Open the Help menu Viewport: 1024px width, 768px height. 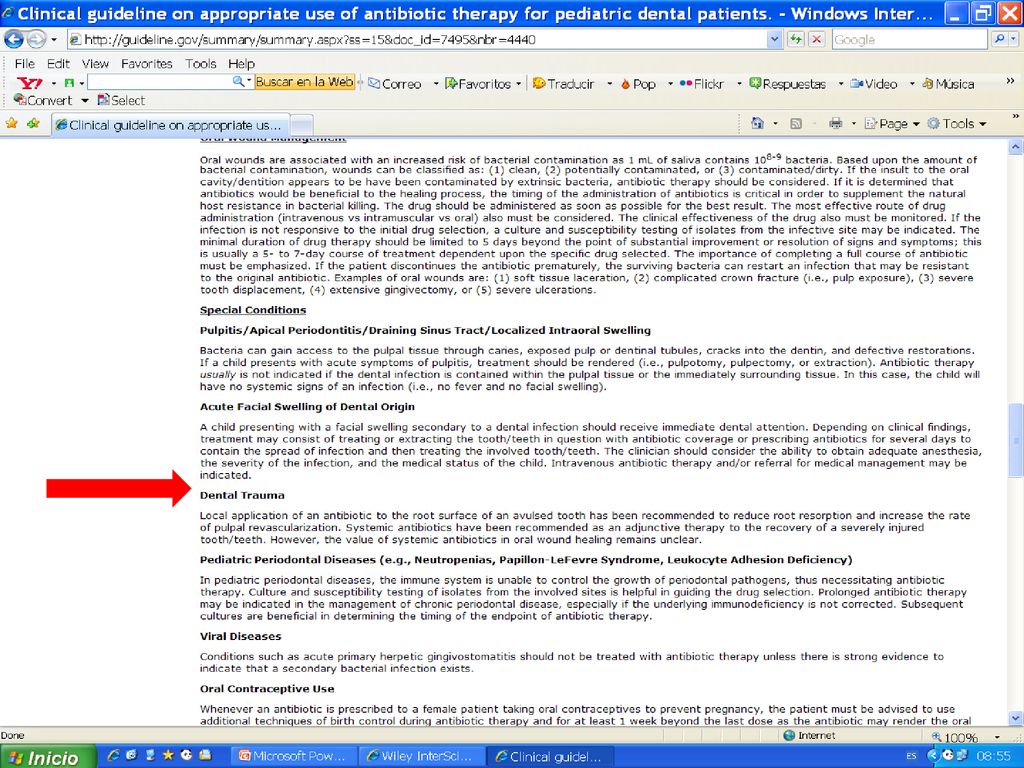point(241,63)
